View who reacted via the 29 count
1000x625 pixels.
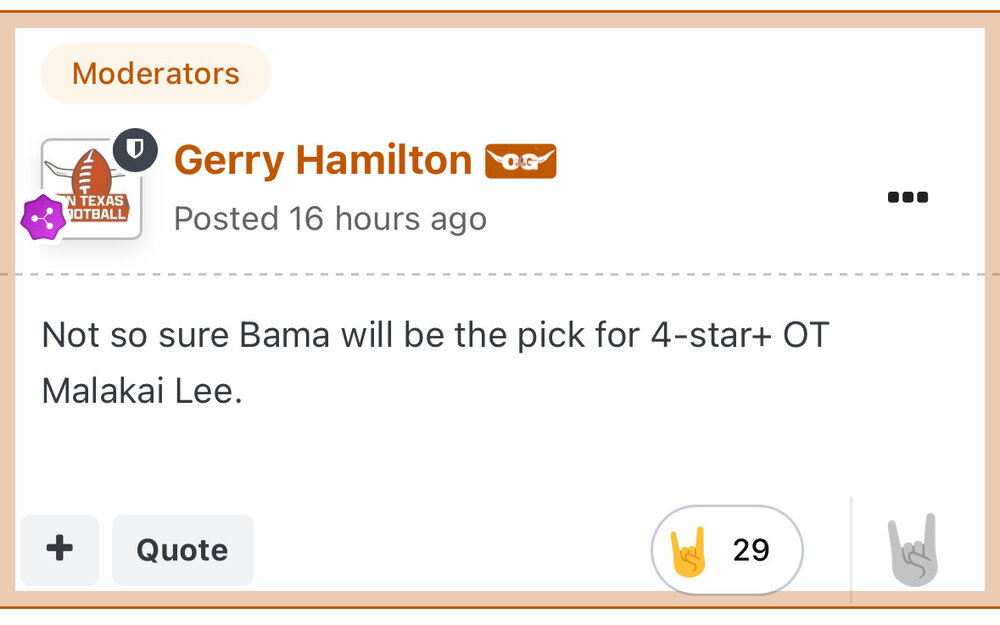(x=750, y=549)
